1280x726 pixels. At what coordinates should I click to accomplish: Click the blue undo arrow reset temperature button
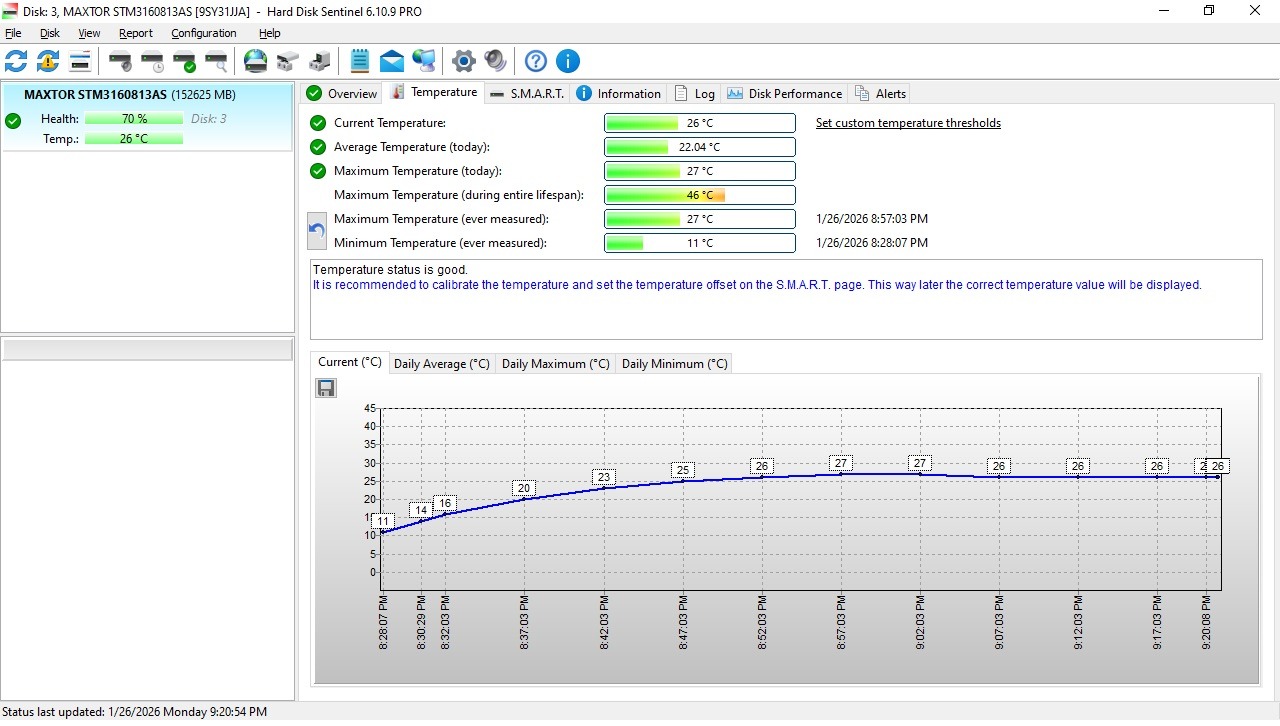(317, 231)
